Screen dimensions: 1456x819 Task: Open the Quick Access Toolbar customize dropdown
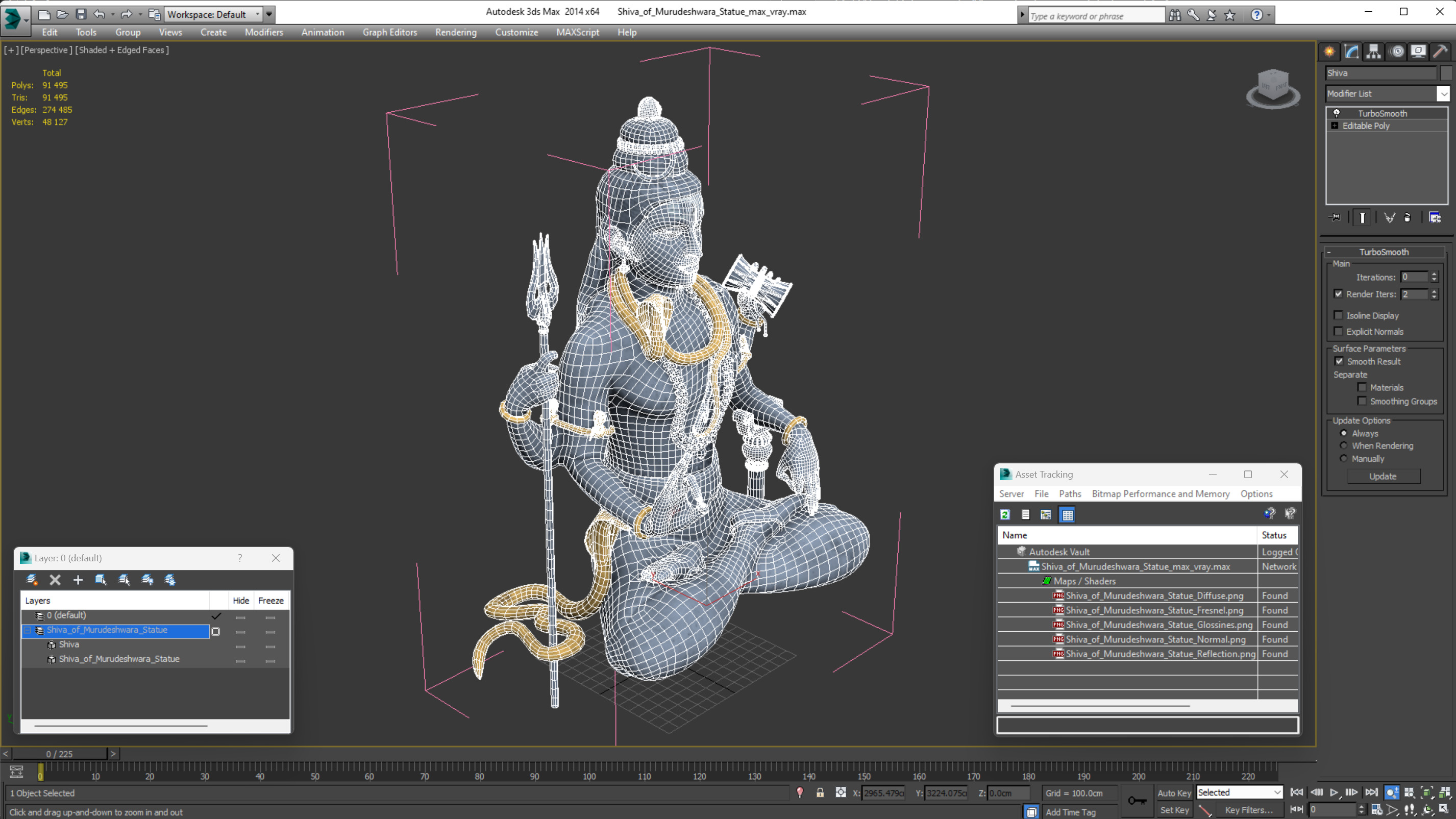tap(269, 14)
